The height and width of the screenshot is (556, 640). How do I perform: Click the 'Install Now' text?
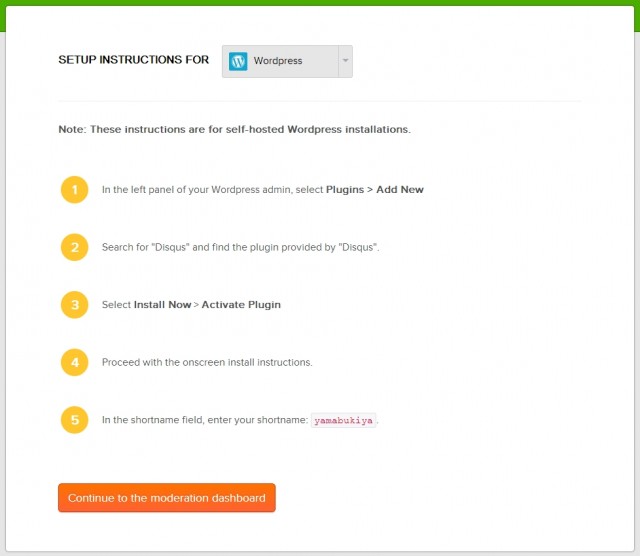pos(162,305)
